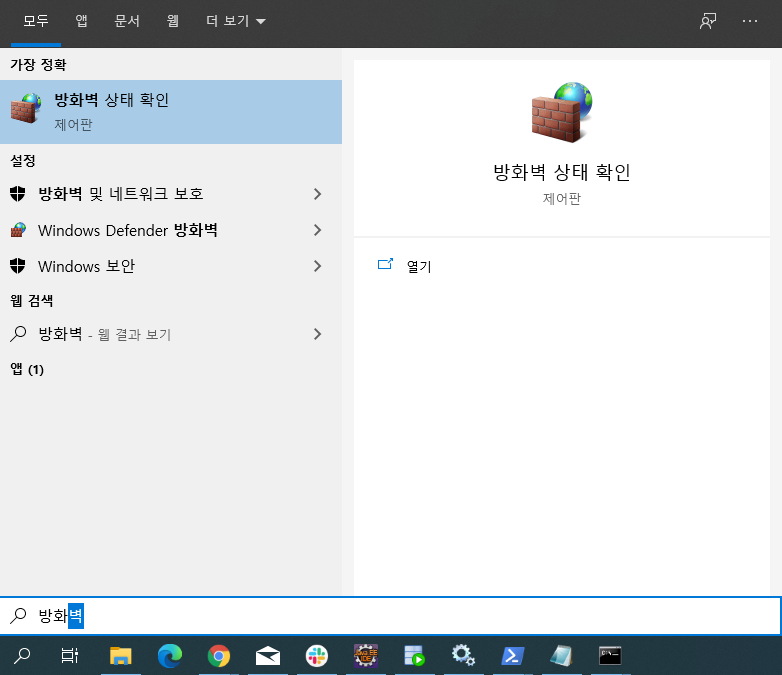Click 열기 in the preview pane
Image resolution: width=782 pixels, height=675 pixels.
pos(419,266)
